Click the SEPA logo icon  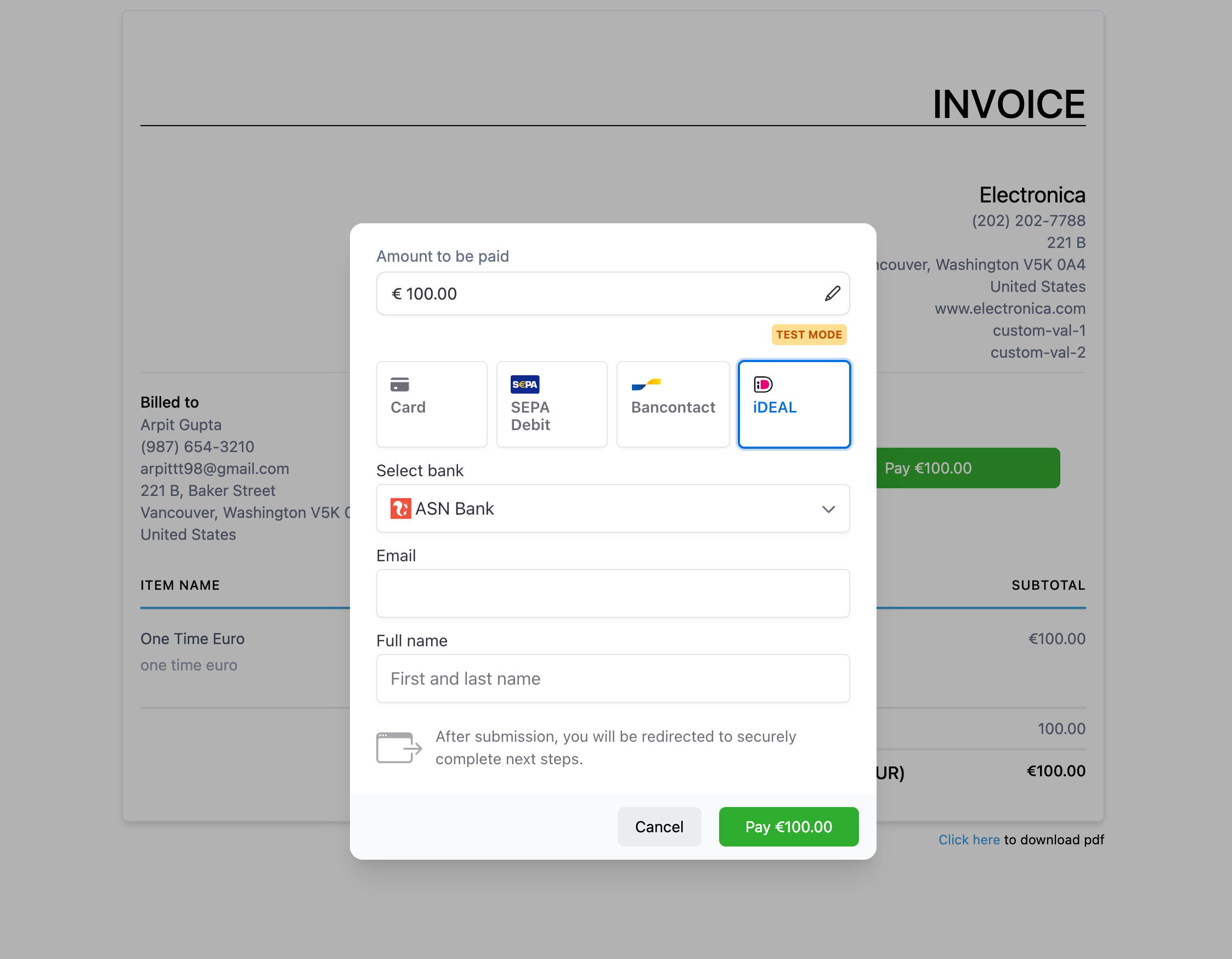pyautogui.click(x=524, y=385)
